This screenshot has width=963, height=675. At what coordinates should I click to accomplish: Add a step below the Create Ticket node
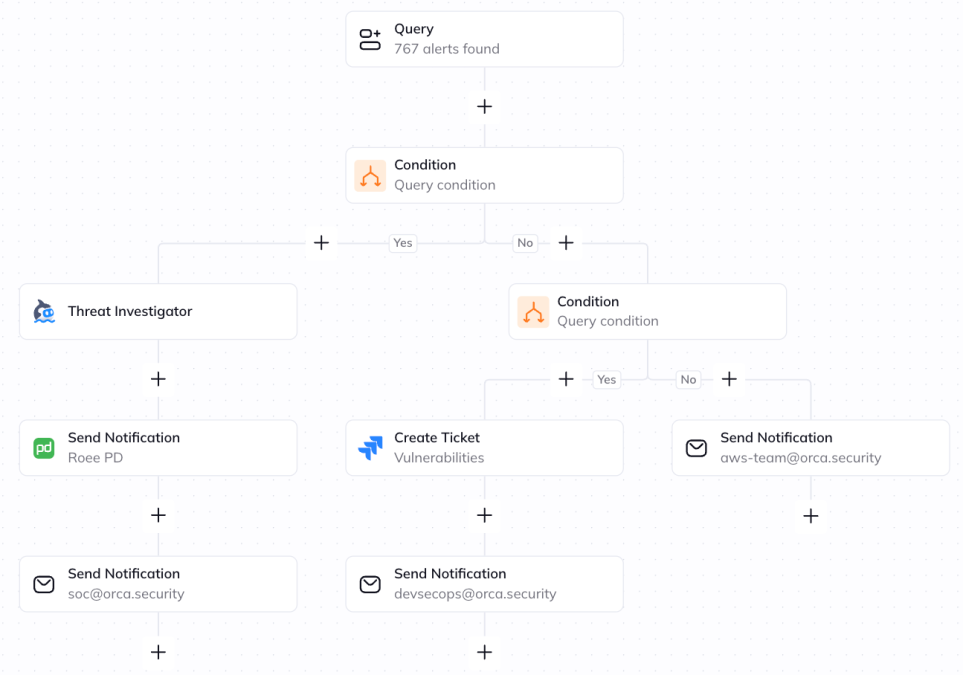[x=485, y=515]
